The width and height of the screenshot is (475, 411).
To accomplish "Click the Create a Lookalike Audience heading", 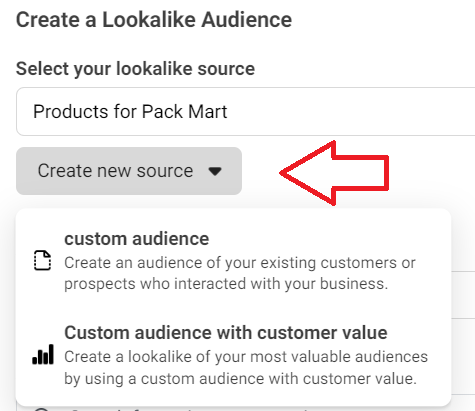I will tap(154, 20).
